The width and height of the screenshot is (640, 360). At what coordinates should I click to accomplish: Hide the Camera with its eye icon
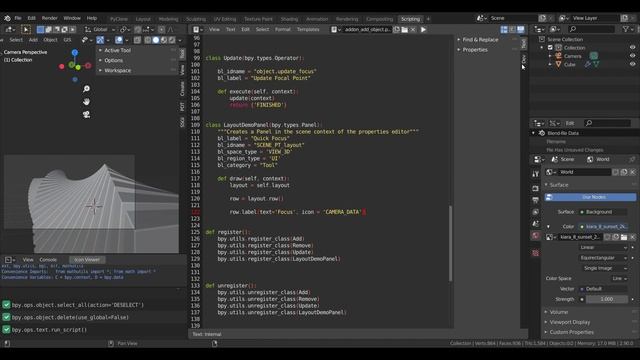tap(632, 56)
